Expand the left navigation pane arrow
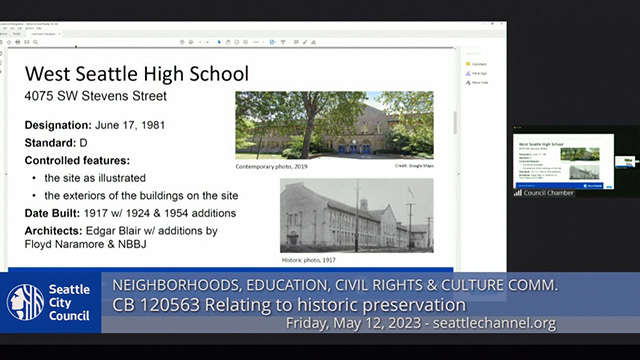This screenshot has height=360, width=640. coord(5,174)
